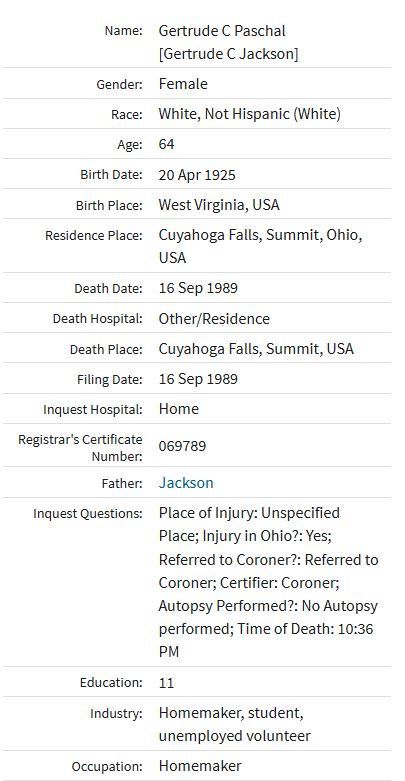The height and width of the screenshot is (781, 405).
Task: Click the Age value 64
Action: 166,144
